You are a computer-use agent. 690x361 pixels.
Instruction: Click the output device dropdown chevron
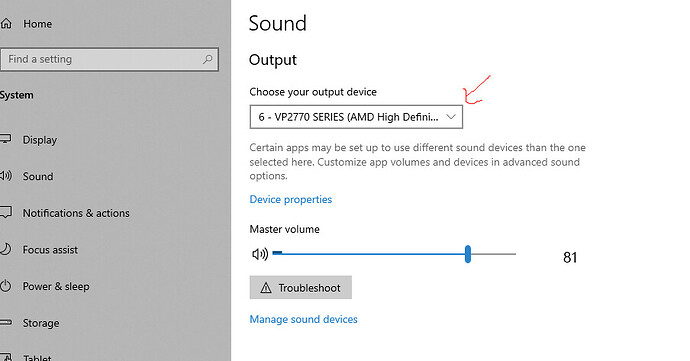(x=451, y=117)
